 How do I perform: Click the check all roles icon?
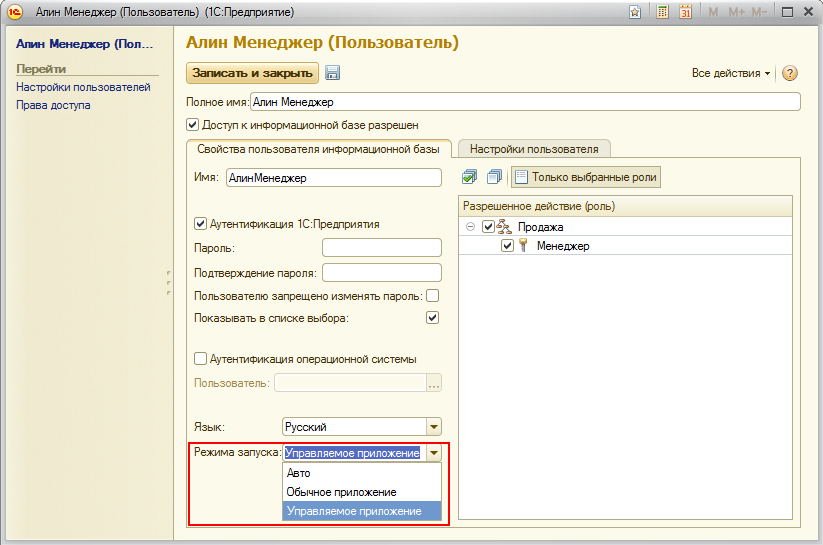[x=470, y=177]
